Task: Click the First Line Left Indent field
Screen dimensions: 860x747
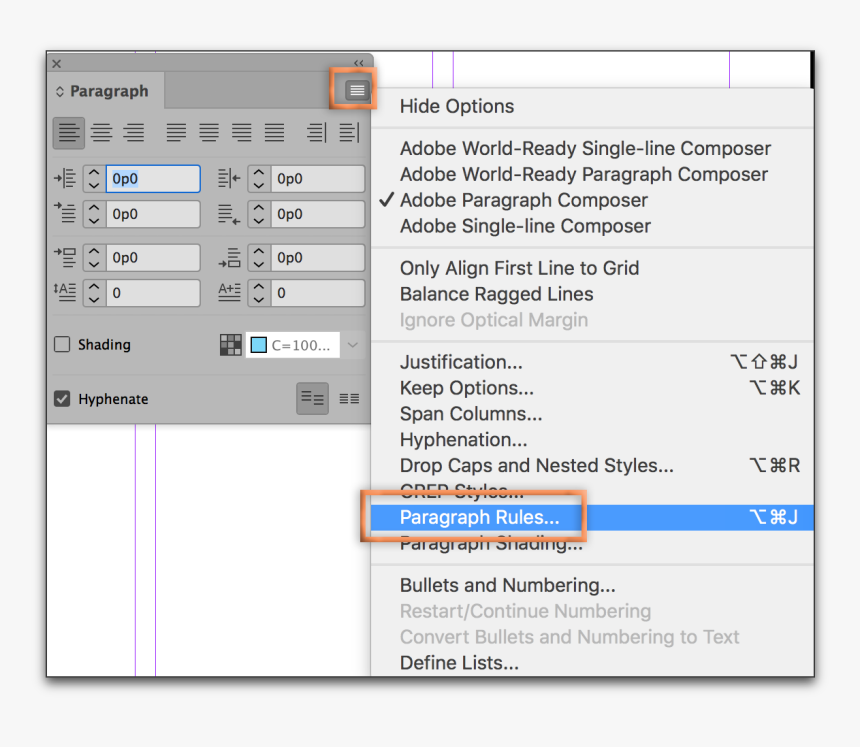Action: [153, 214]
